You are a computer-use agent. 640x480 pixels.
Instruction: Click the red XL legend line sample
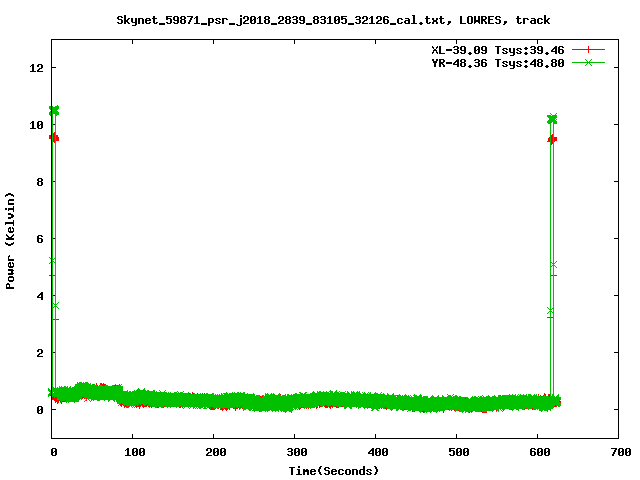click(588, 50)
